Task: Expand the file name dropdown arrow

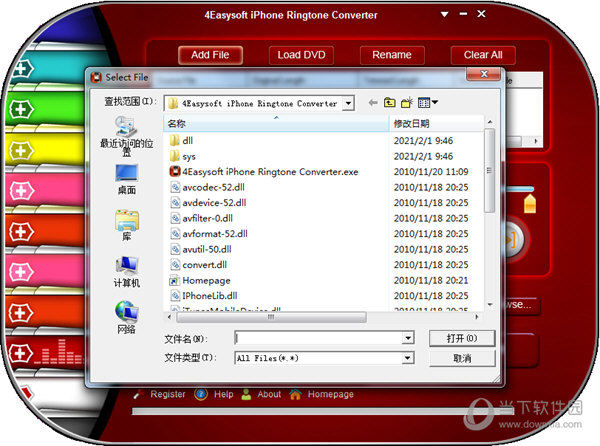Action: click(x=408, y=338)
